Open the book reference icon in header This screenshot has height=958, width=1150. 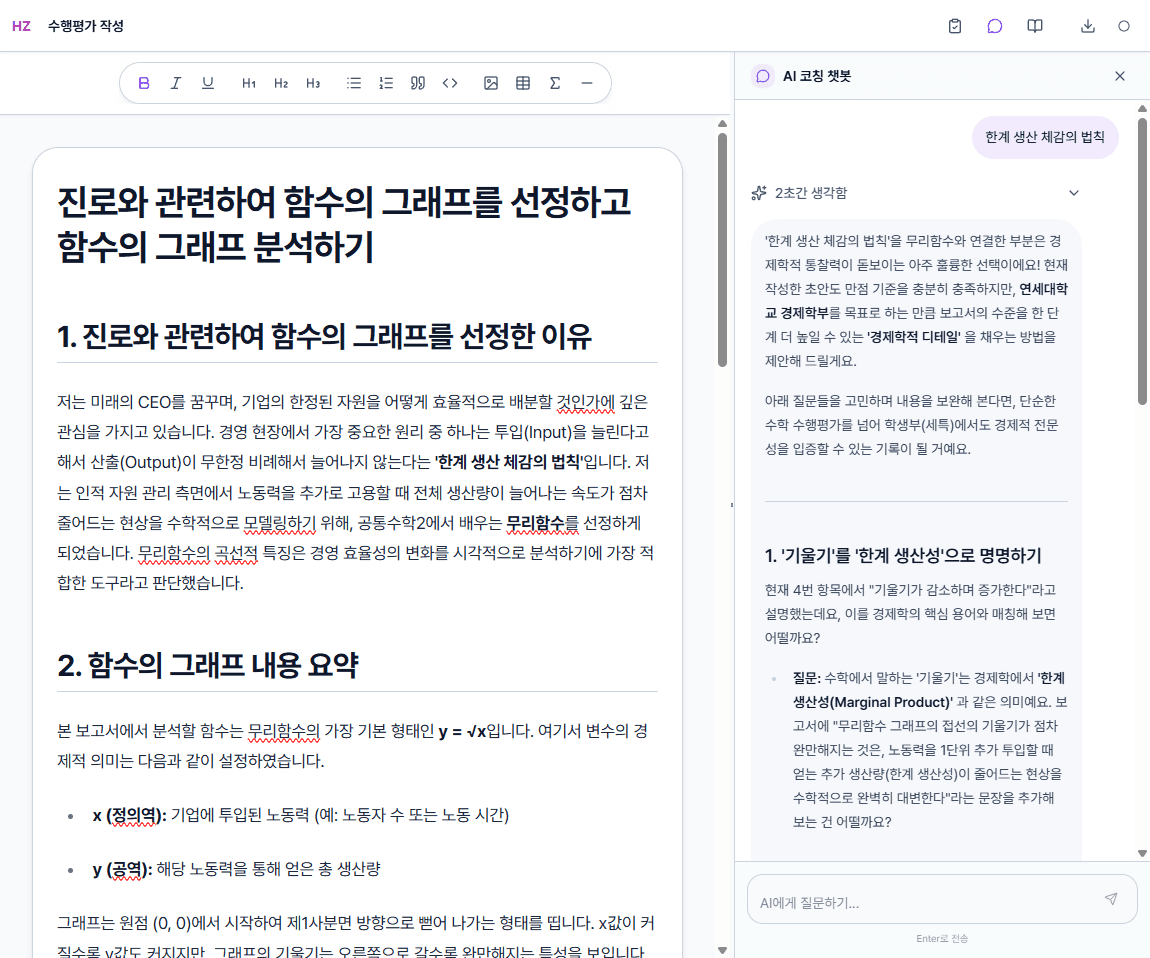[x=1035, y=26]
